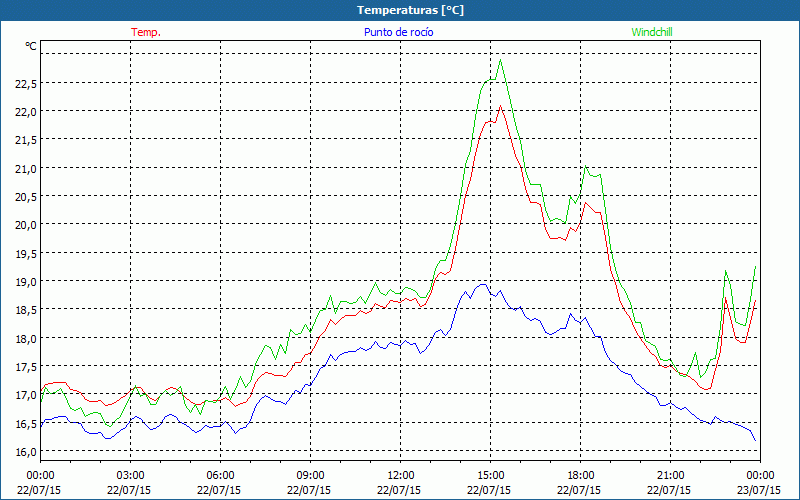Click the Temperaturas [°C] chart title

click(410, 10)
